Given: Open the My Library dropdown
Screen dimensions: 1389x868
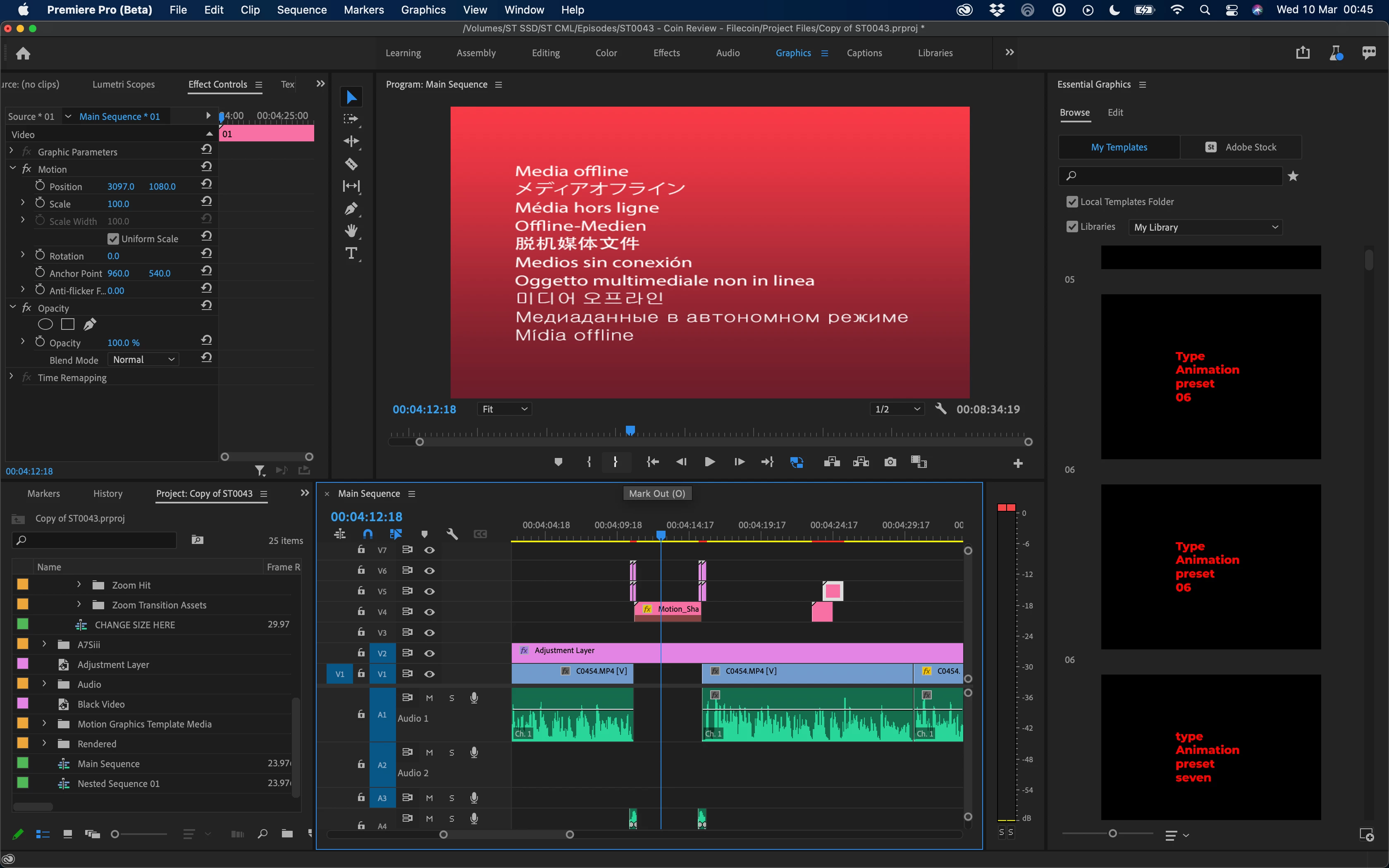Looking at the screenshot, I should pyautogui.click(x=1205, y=227).
